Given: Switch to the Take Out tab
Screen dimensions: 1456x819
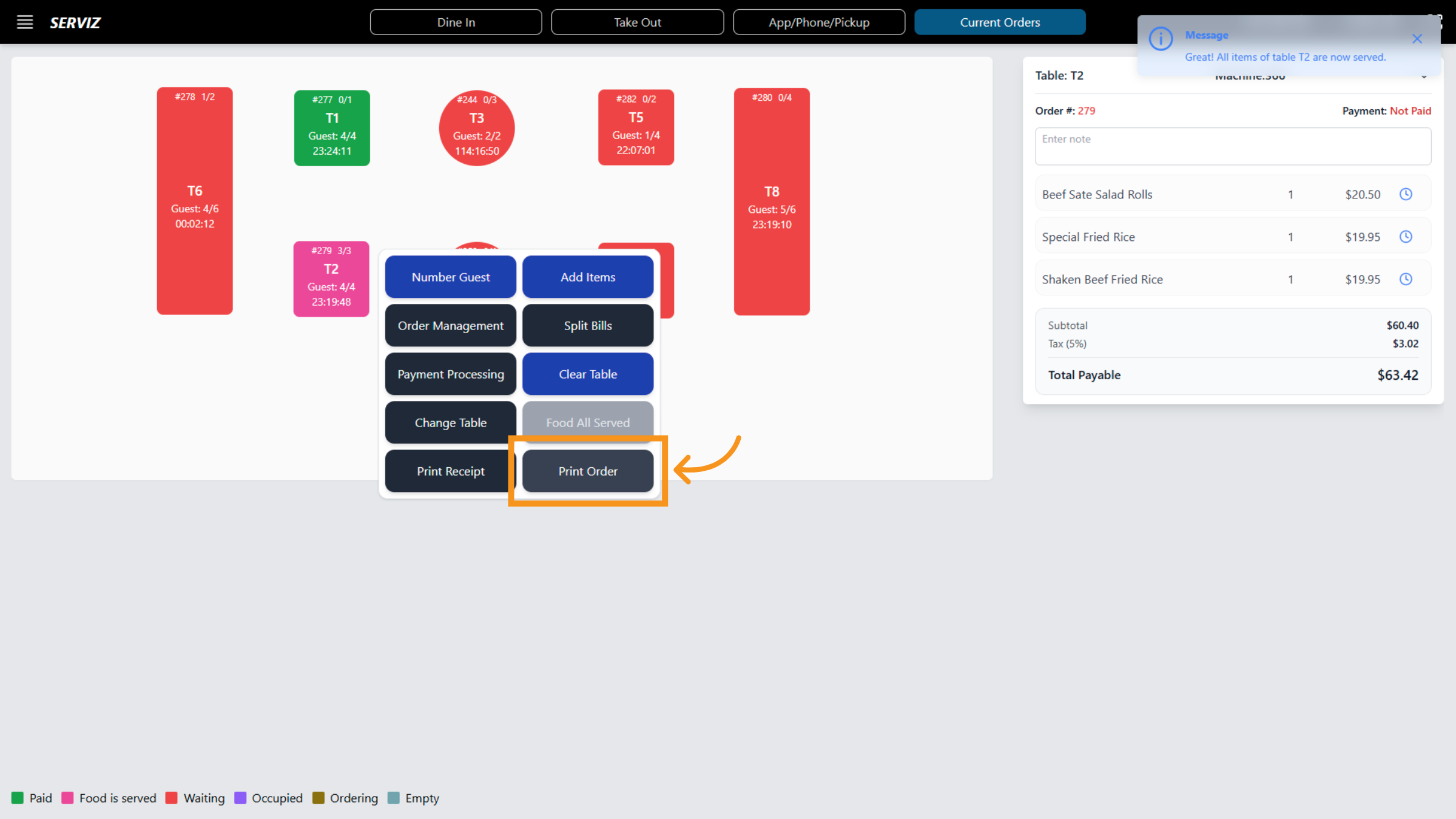Looking at the screenshot, I should (637, 22).
